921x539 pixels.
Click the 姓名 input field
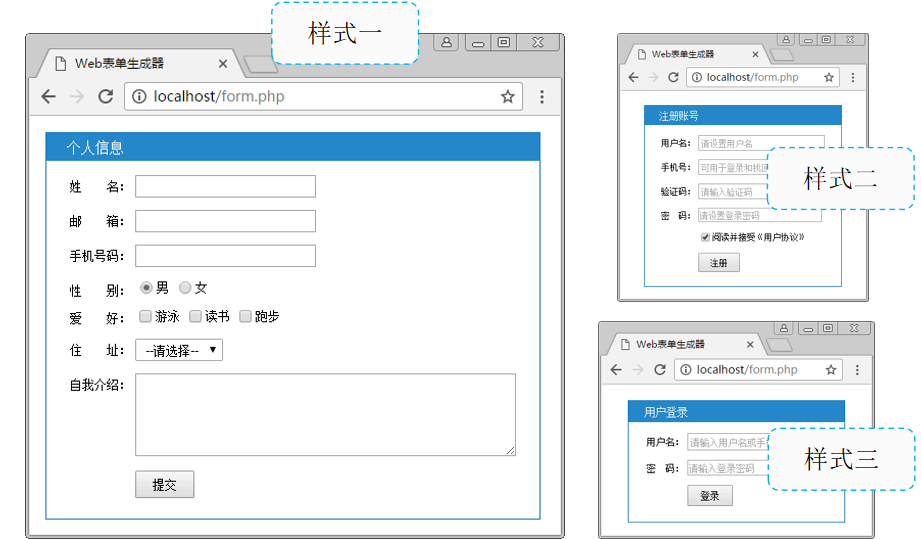[x=225, y=187]
